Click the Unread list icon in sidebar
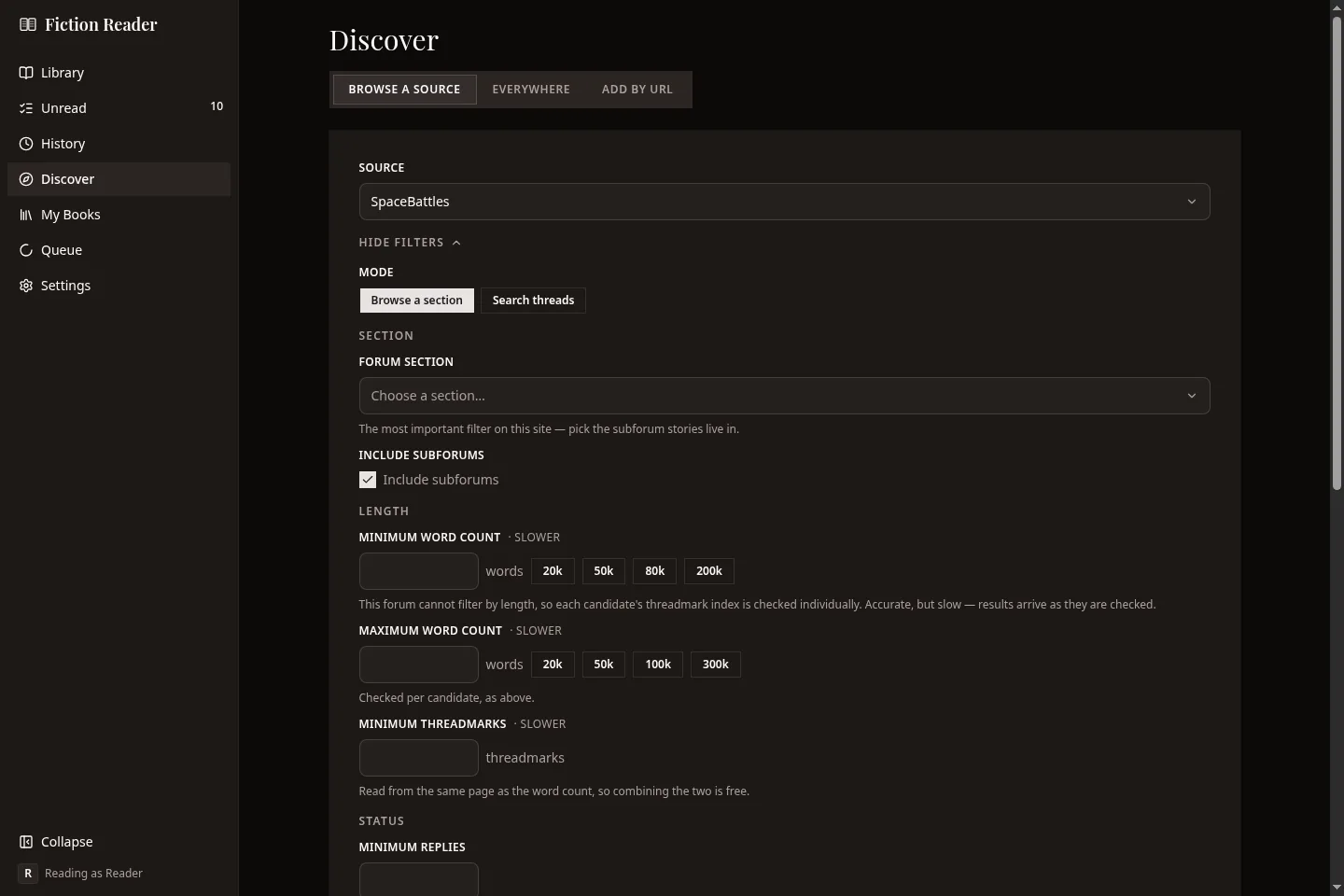This screenshot has width=1344, height=896. pyautogui.click(x=26, y=108)
